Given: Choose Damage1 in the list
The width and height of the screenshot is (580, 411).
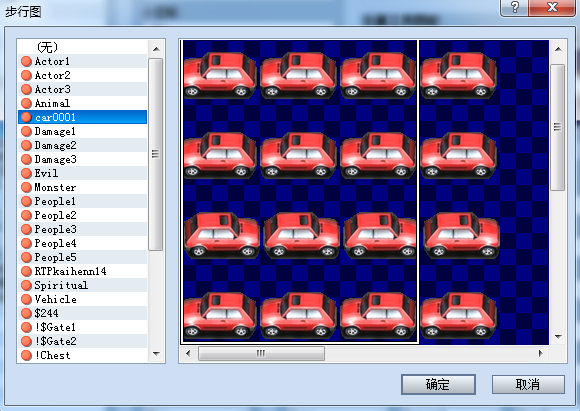Looking at the screenshot, I should [82, 131].
